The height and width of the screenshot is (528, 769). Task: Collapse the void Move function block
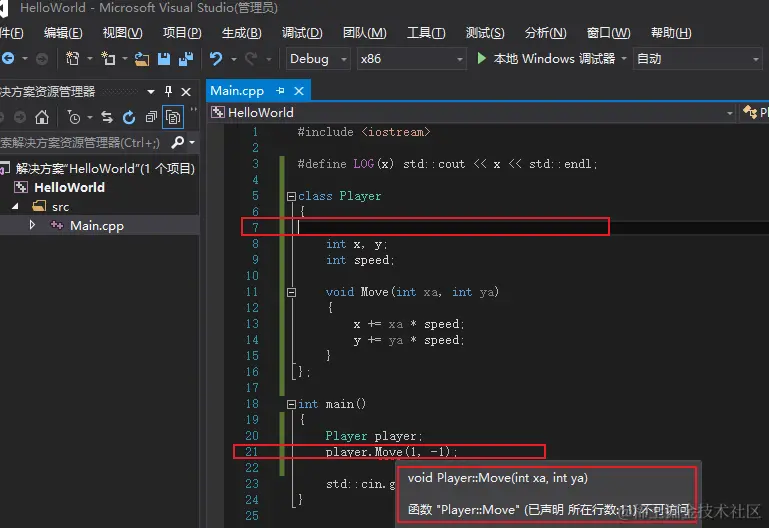(x=291, y=293)
